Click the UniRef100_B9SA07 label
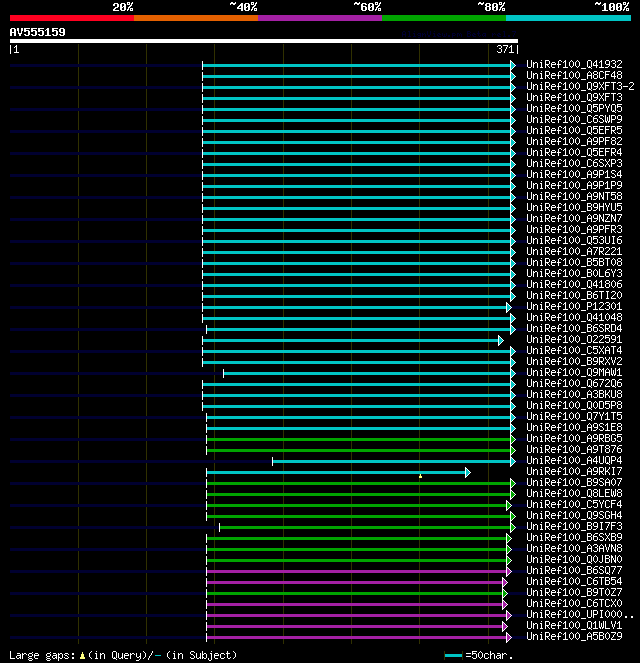 pyautogui.click(x=574, y=482)
